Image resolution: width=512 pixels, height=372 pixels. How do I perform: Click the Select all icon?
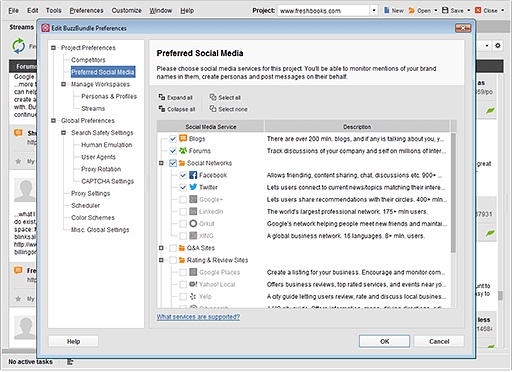pyautogui.click(x=213, y=97)
